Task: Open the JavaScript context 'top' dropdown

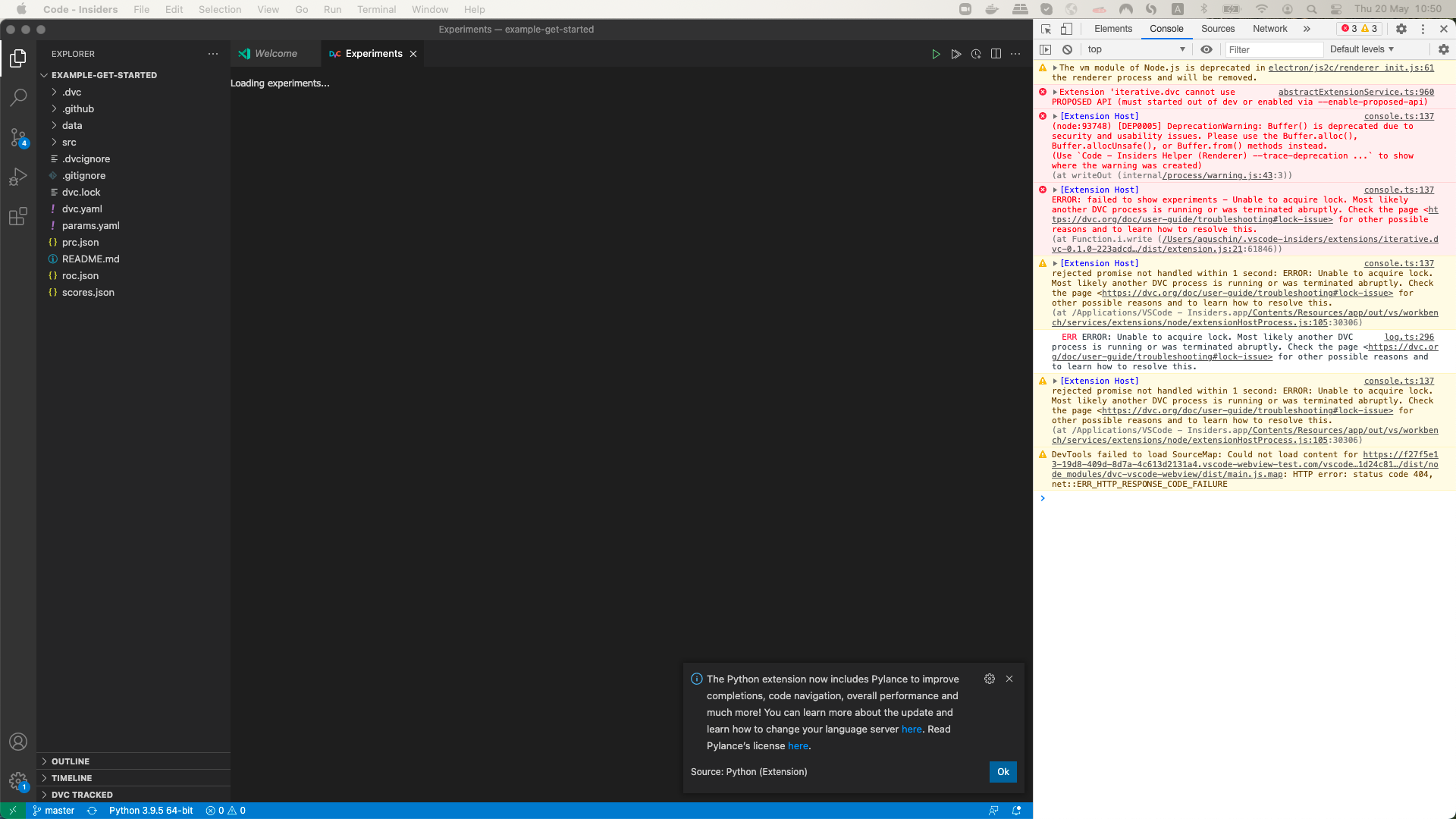Action: (x=1136, y=49)
